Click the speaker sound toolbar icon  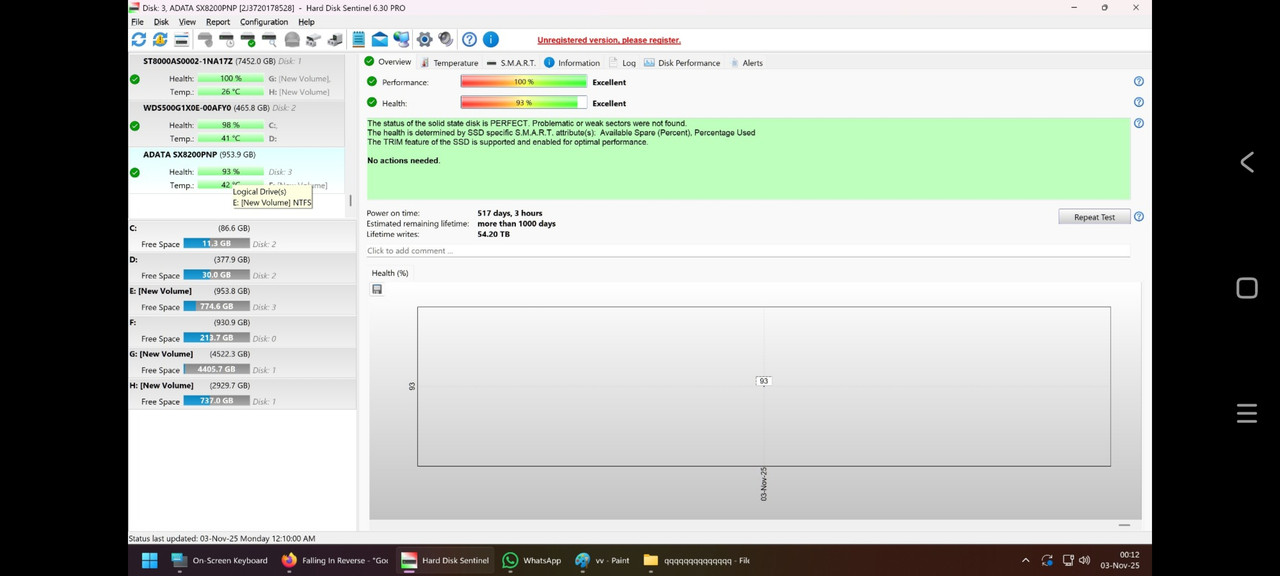[445, 40]
